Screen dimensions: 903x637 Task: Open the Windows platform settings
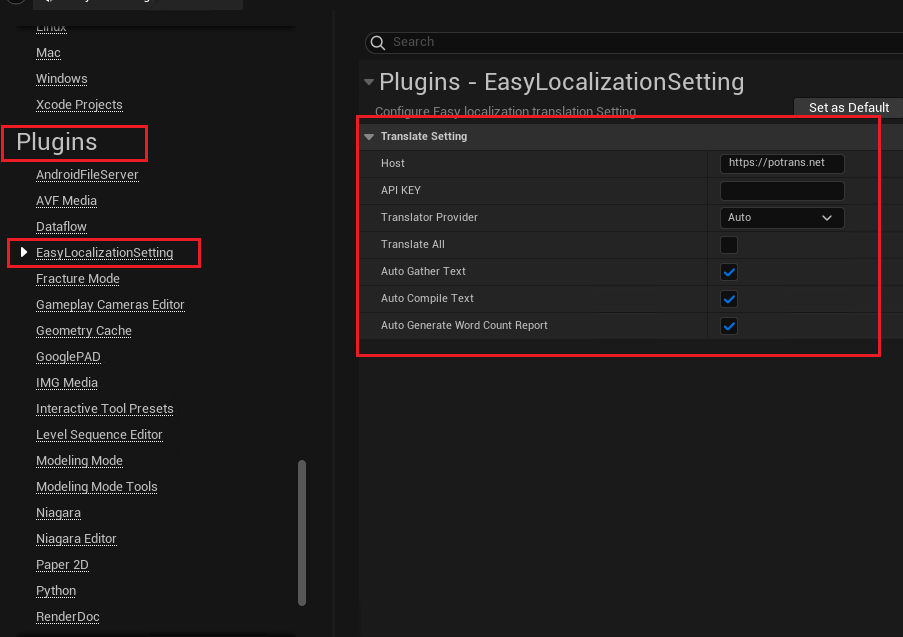click(62, 79)
